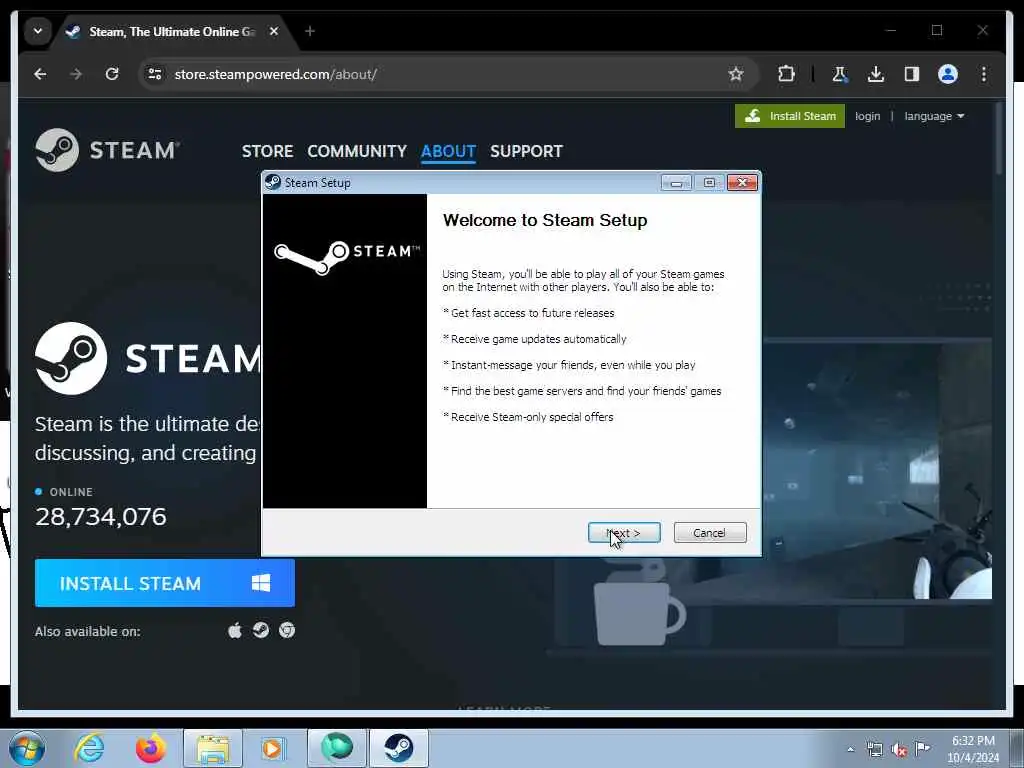Click the Windows logo on Install button
Viewport: 1024px width, 768px height.
pyautogui.click(x=261, y=583)
